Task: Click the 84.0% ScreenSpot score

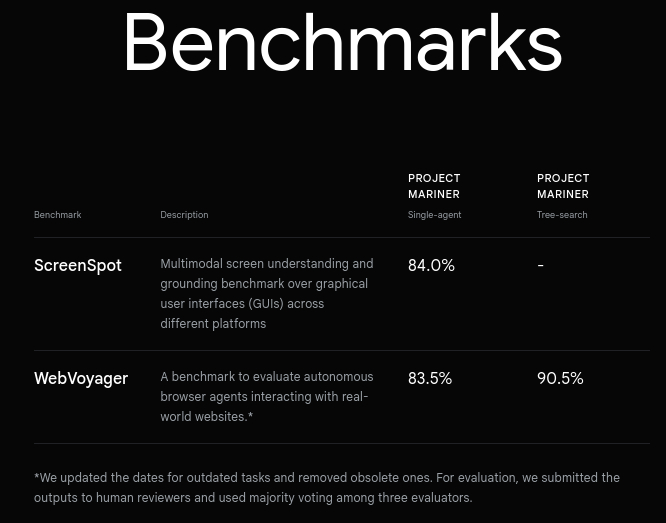Action: coord(431,266)
